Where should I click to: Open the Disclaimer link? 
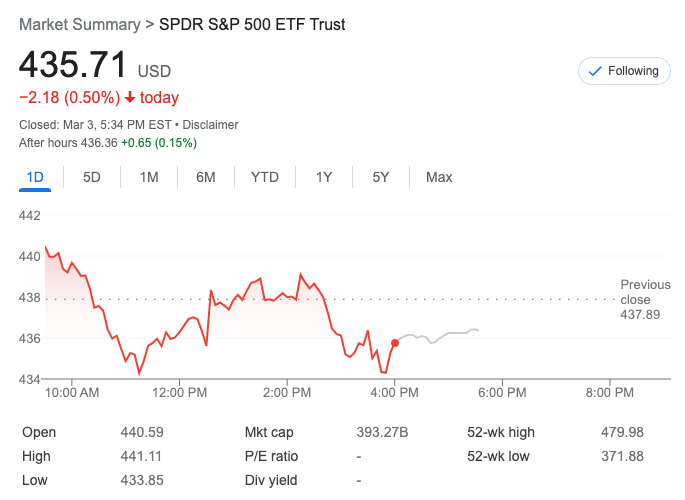210,125
